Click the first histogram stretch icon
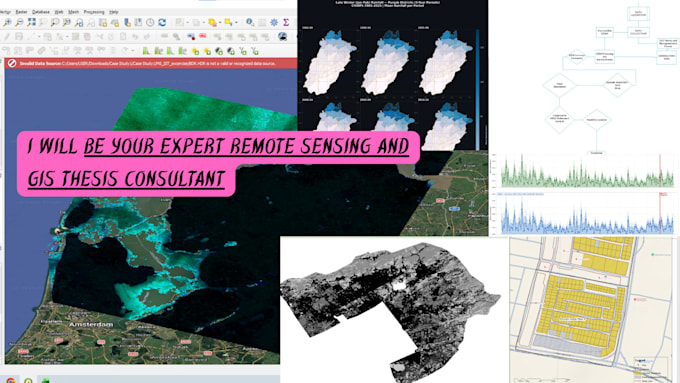The height and width of the screenshot is (383, 680). [146, 51]
